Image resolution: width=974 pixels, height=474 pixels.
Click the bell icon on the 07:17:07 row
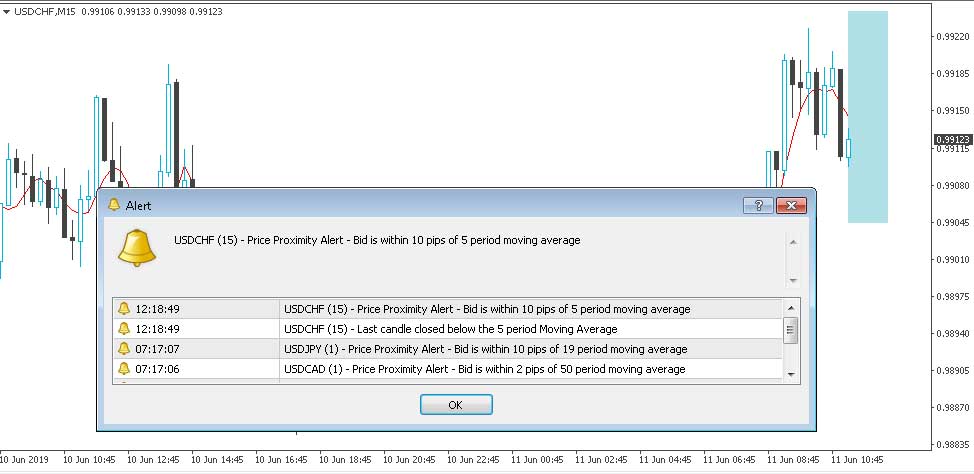tap(124, 349)
